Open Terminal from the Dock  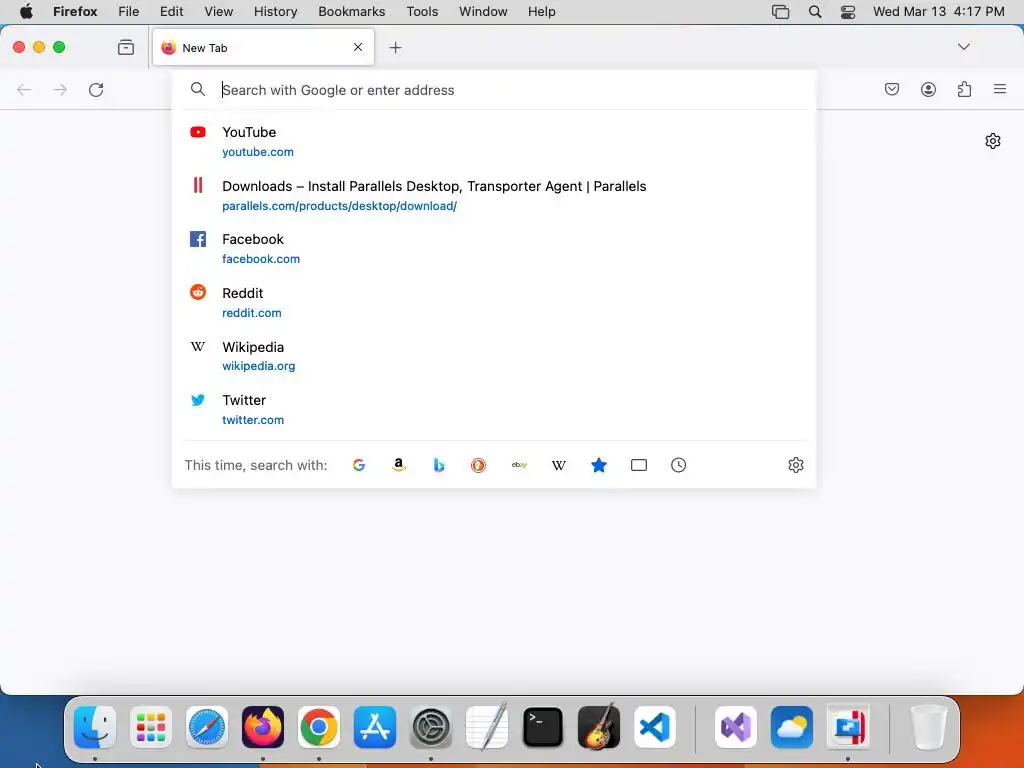point(543,727)
